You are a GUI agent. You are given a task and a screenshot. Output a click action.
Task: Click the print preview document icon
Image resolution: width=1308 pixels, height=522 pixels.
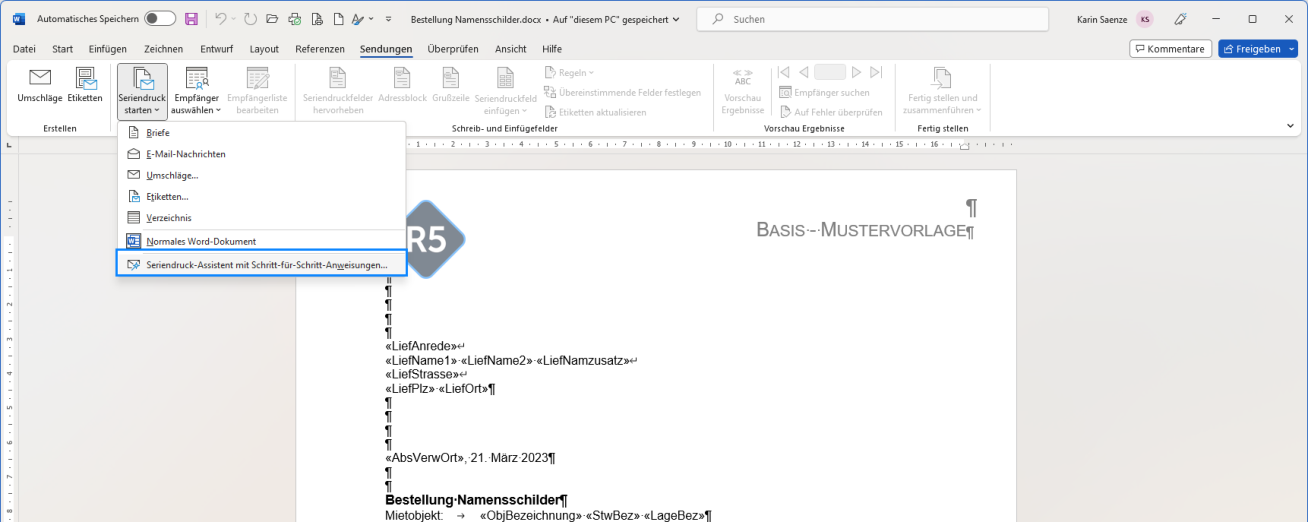[x=316, y=19]
